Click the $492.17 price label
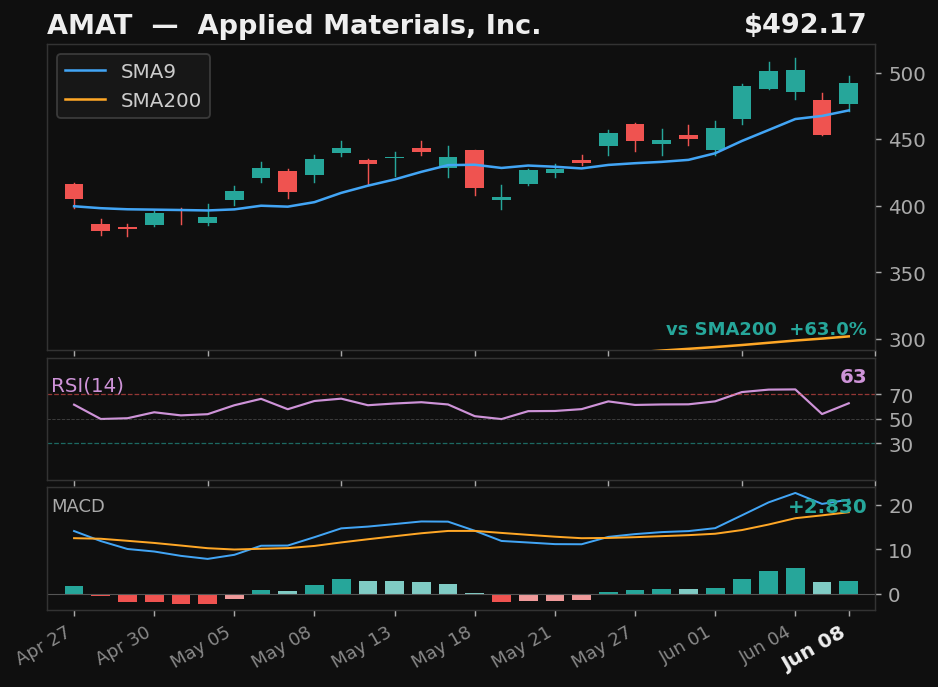This screenshot has height=687, width=938. 805,25
